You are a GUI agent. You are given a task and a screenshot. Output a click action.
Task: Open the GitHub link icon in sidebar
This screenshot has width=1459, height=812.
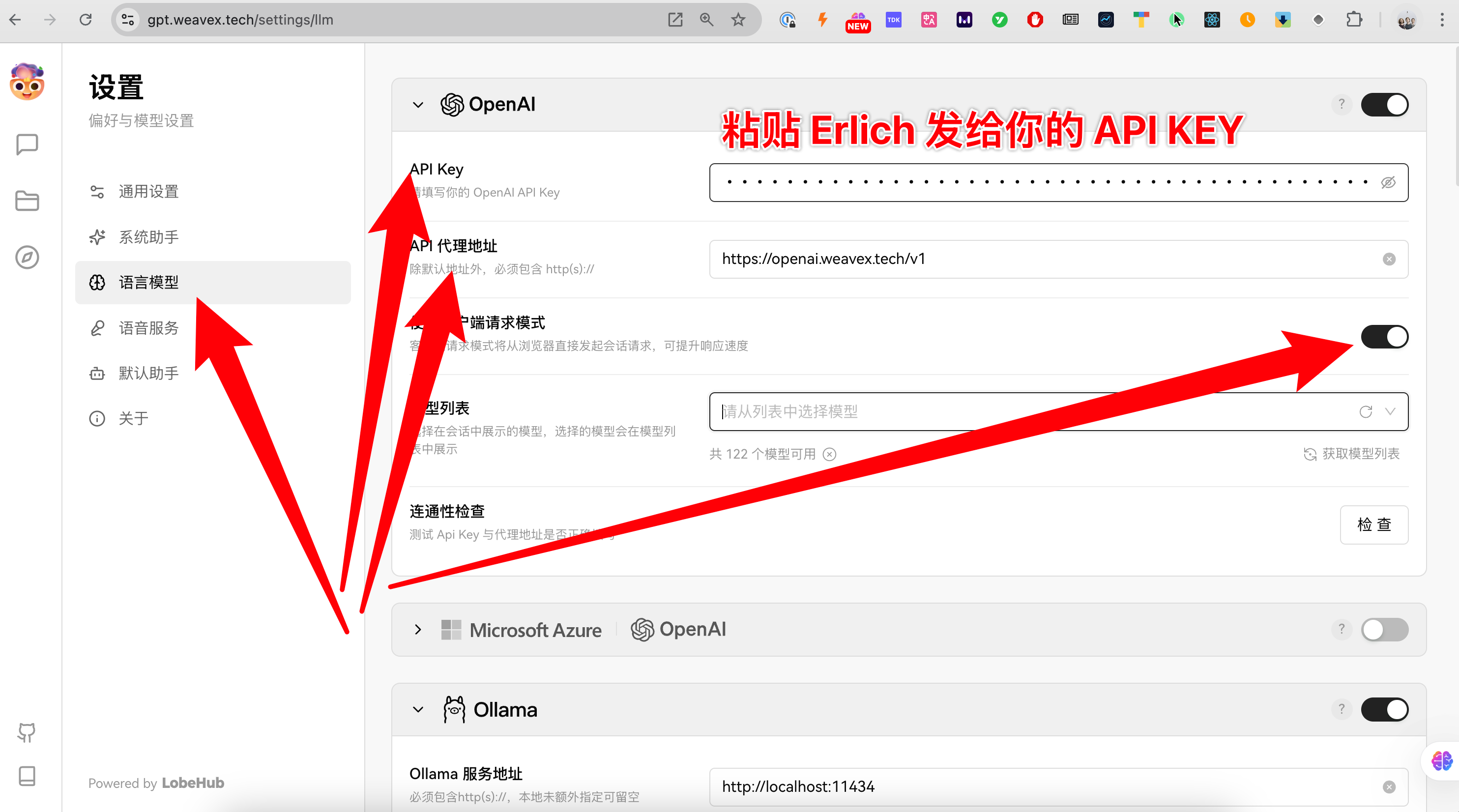(27, 732)
